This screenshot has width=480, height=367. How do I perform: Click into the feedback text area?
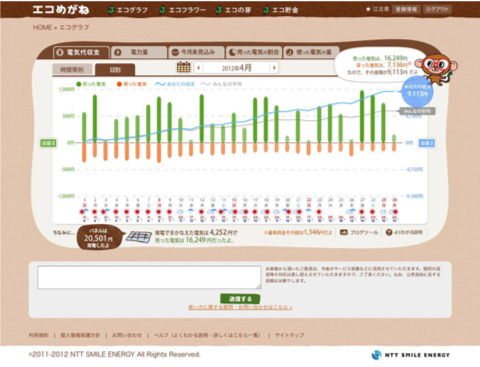(149, 277)
